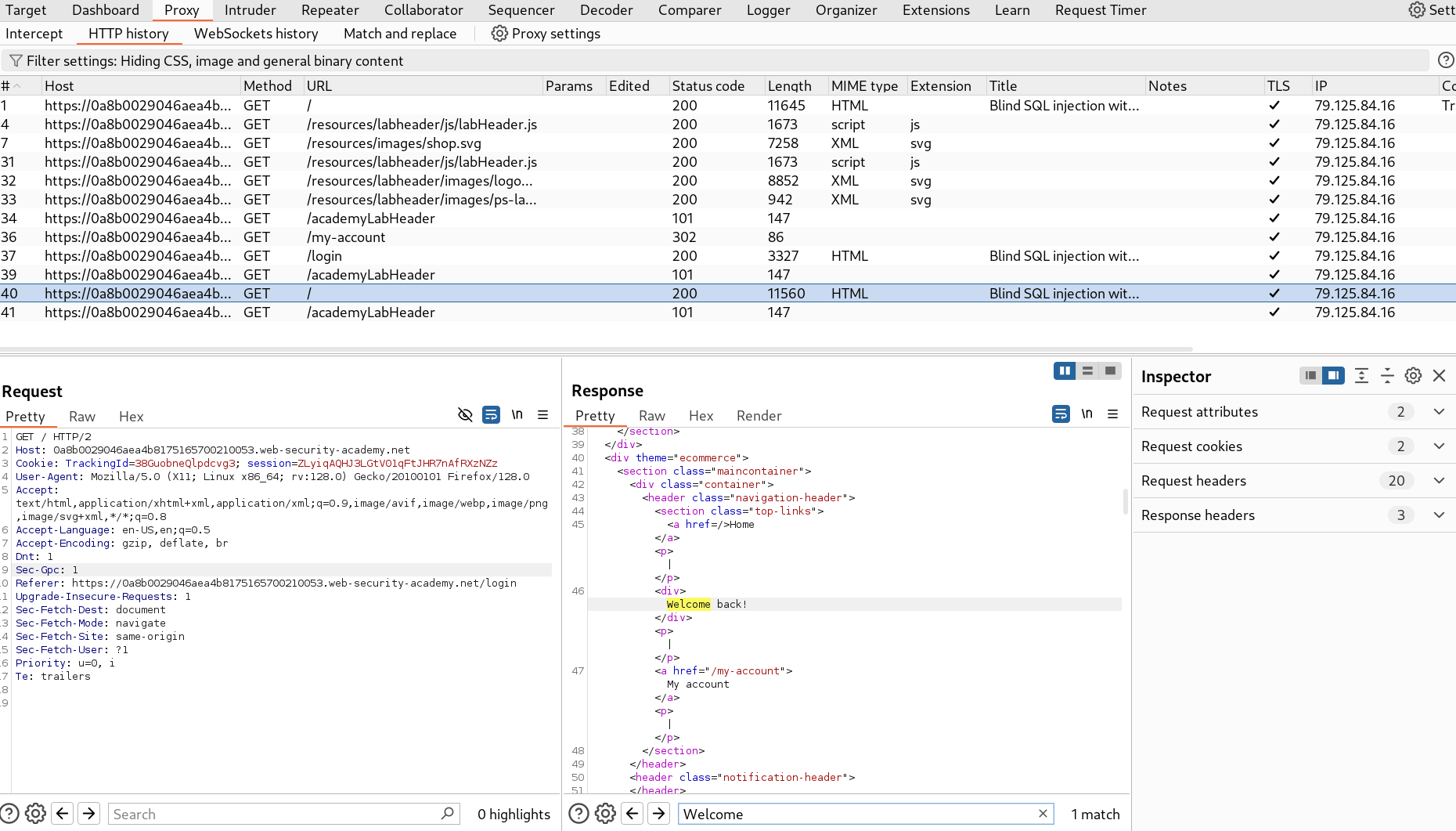The width and height of the screenshot is (1456, 831).
Task: Open the Match and replace sub-tab
Action: pos(400,34)
